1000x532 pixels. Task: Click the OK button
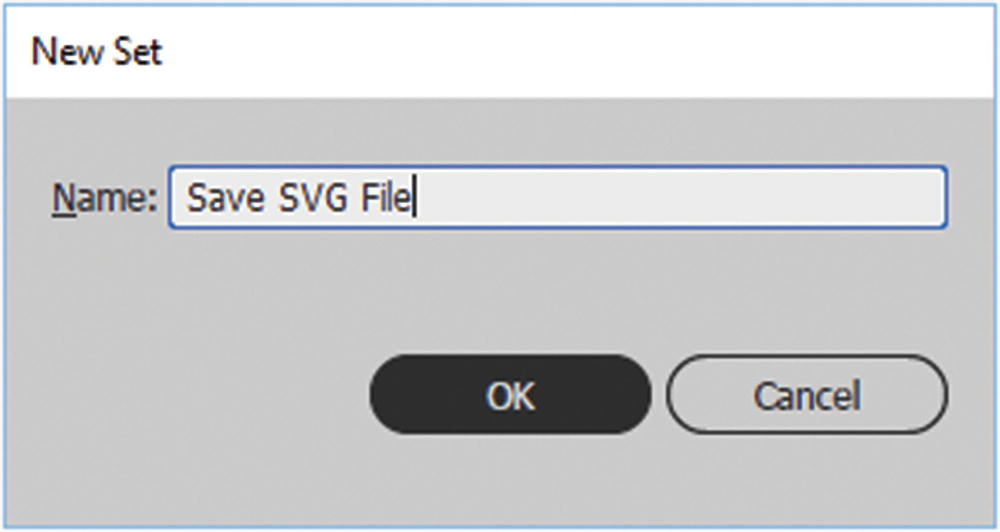point(510,395)
